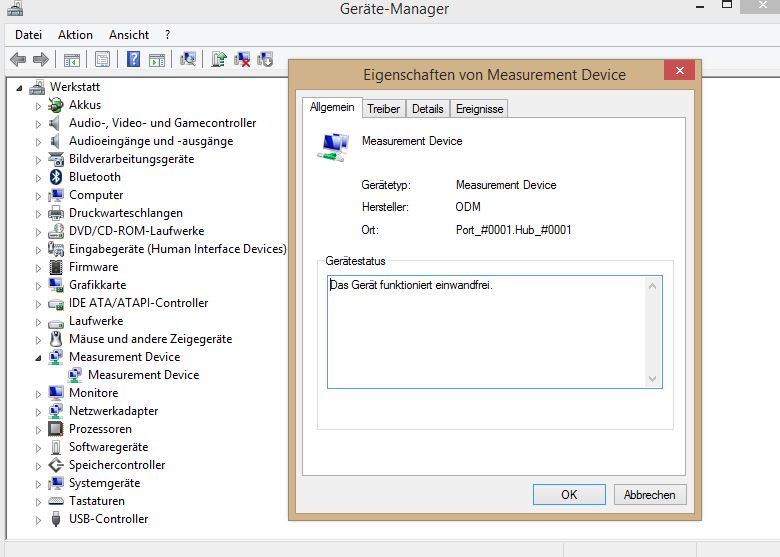Viewport: 780px width, 557px height.
Task: Confirm dialog with OK button
Action: pos(569,494)
